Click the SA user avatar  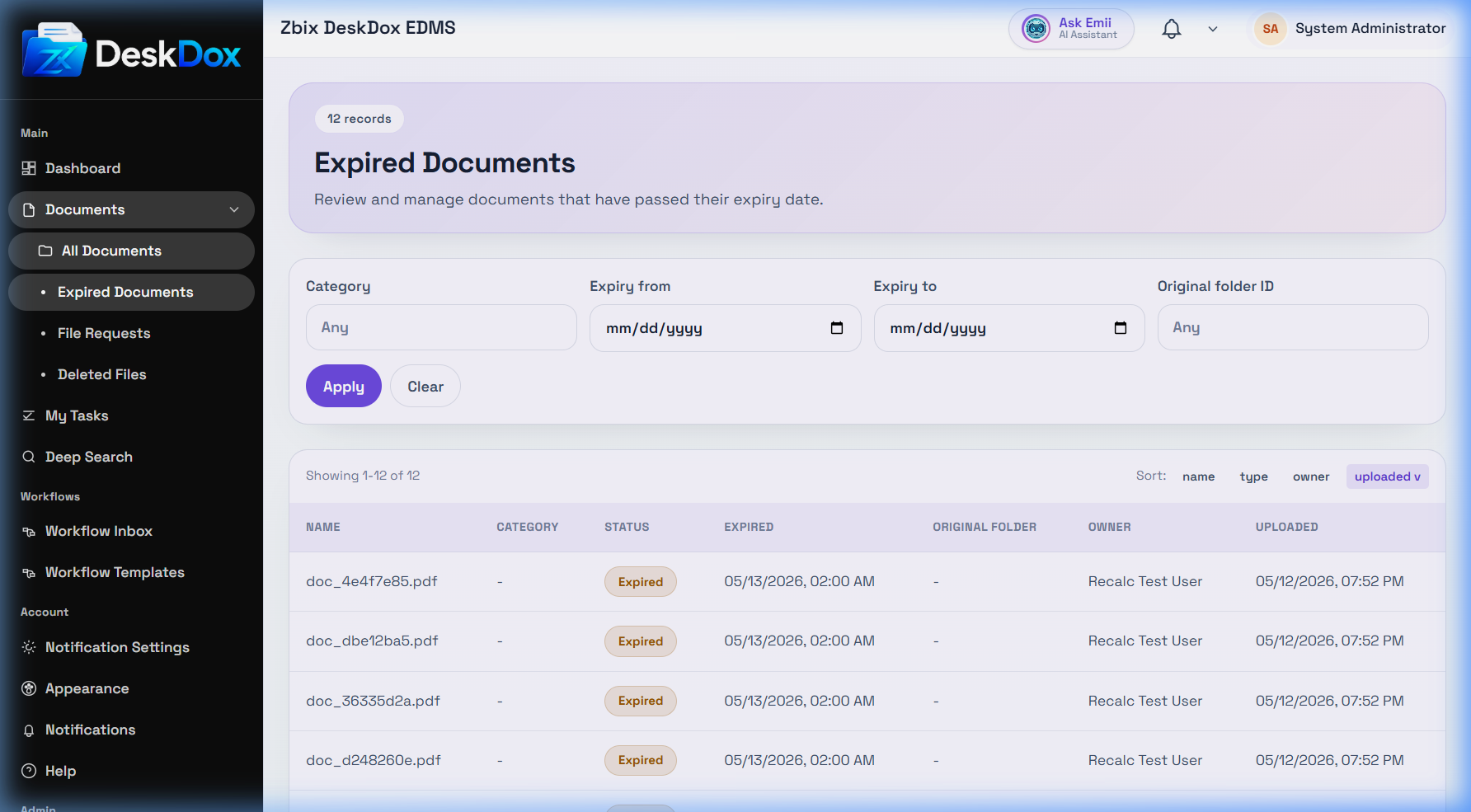[x=1270, y=29]
